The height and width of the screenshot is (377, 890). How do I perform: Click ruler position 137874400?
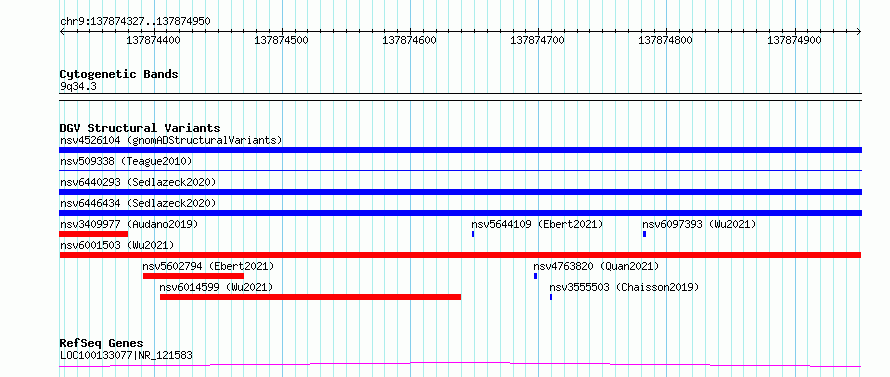153,40
